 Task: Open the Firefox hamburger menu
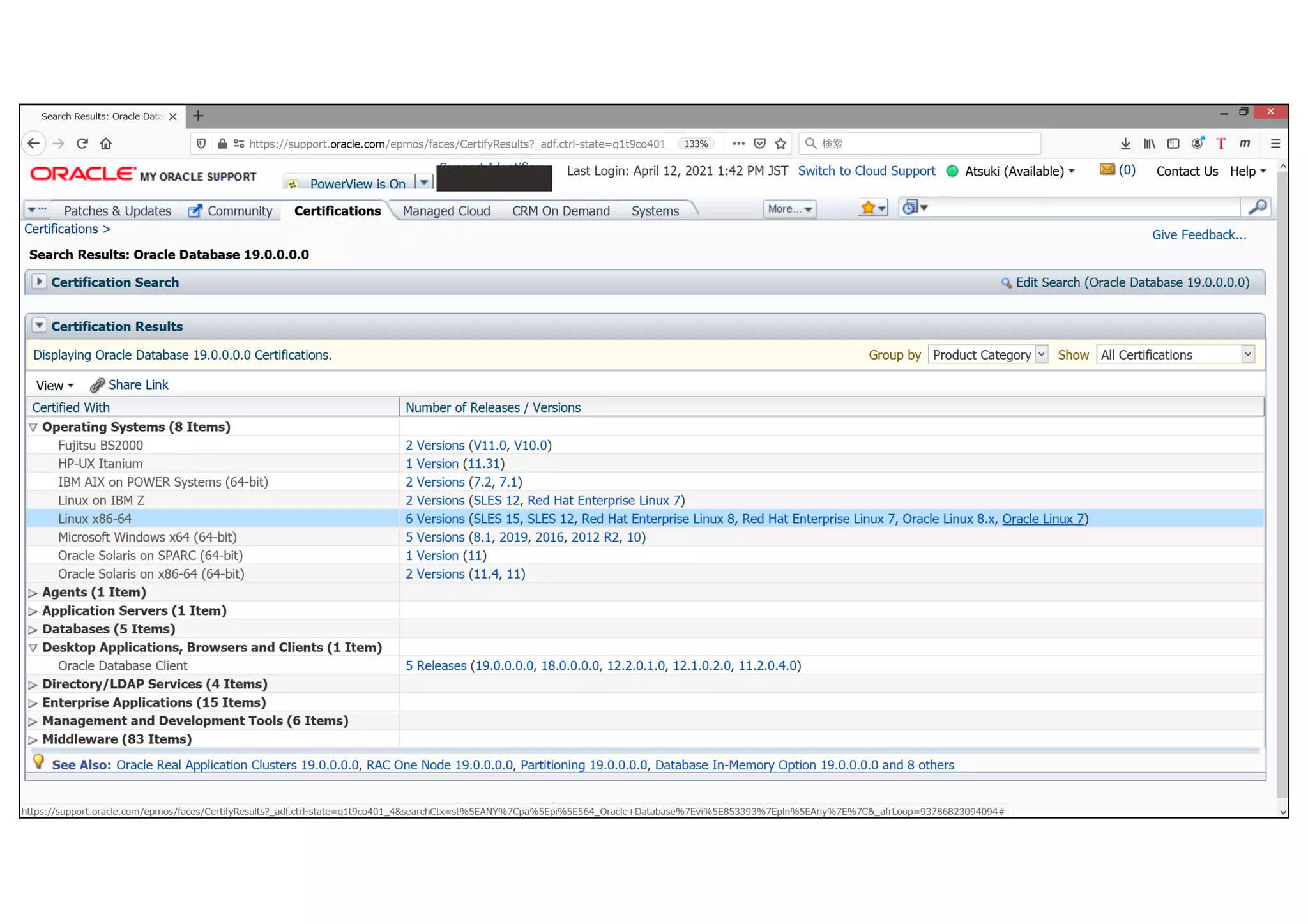(1275, 144)
